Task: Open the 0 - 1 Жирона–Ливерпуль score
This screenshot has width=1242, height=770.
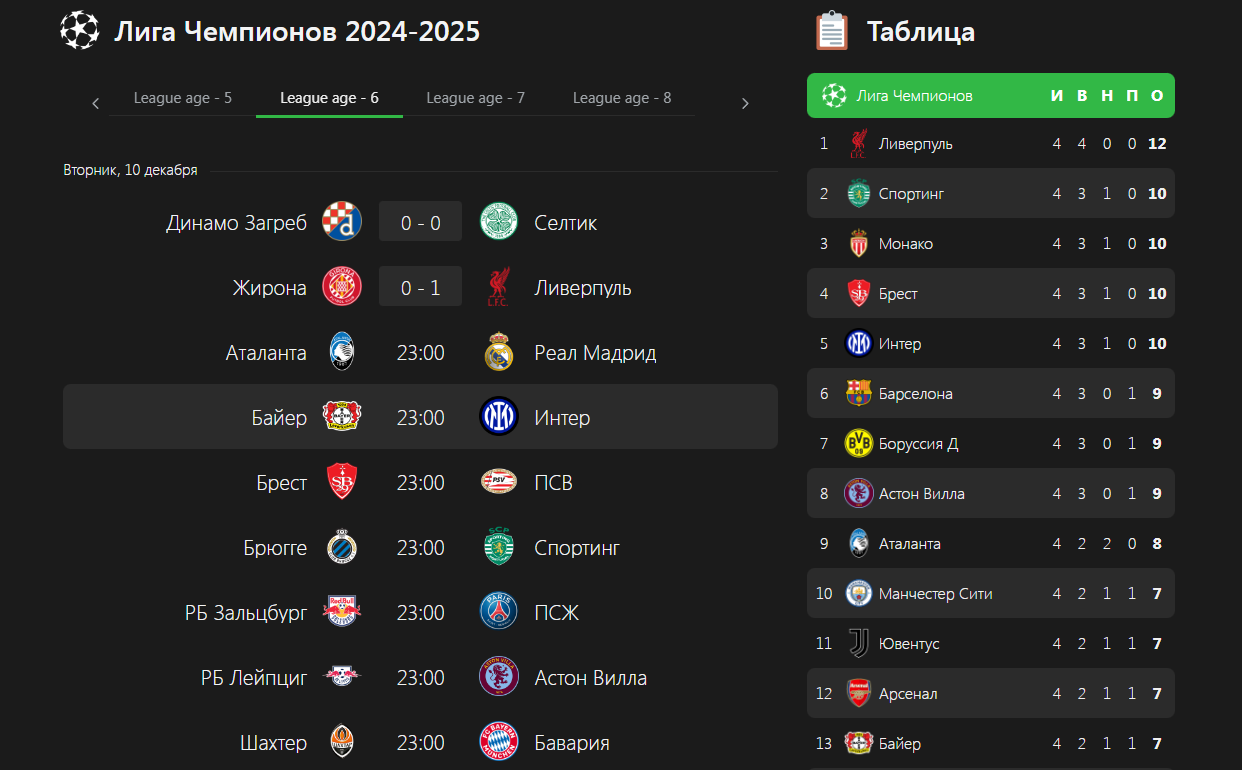Action: (x=420, y=287)
